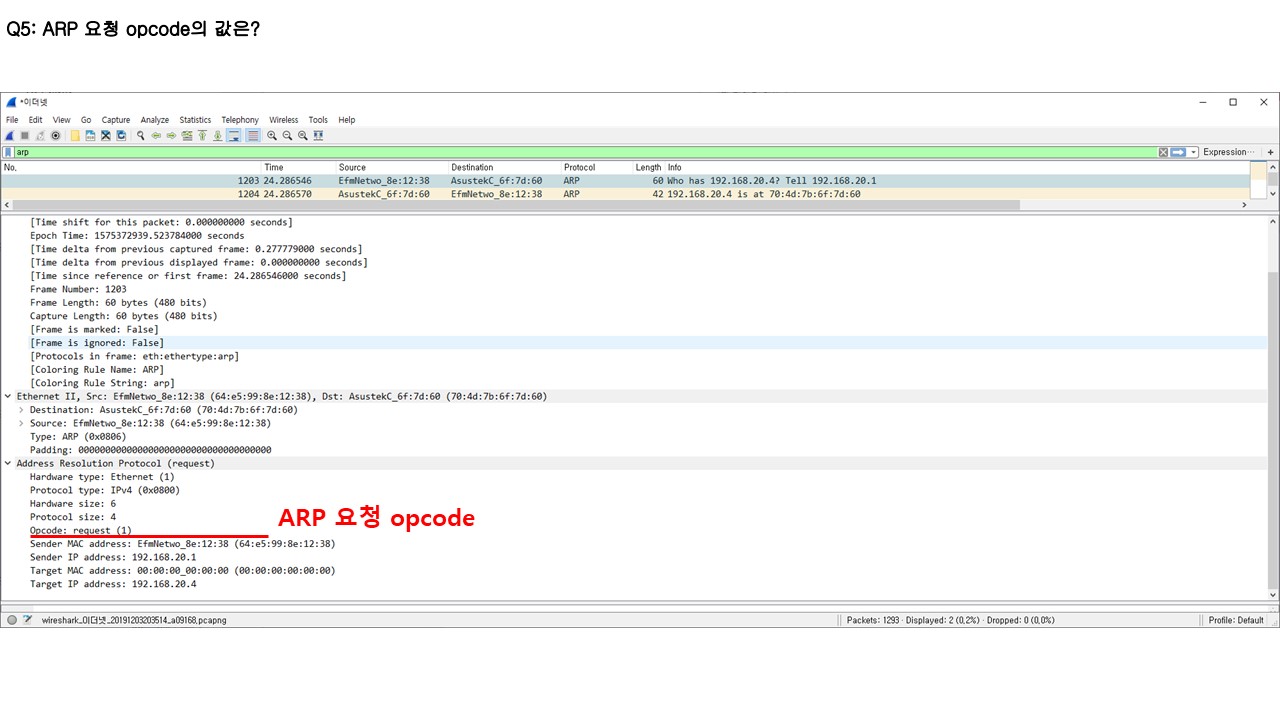Open the Wireless menu
This screenshot has height=720, width=1280.
pyautogui.click(x=284, y=120)
